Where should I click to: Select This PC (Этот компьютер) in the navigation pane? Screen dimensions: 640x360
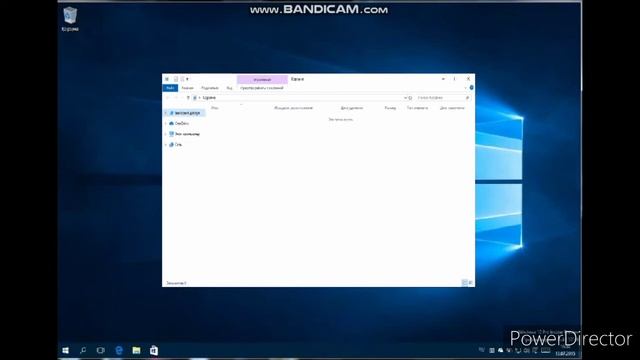tap(184, 134)
